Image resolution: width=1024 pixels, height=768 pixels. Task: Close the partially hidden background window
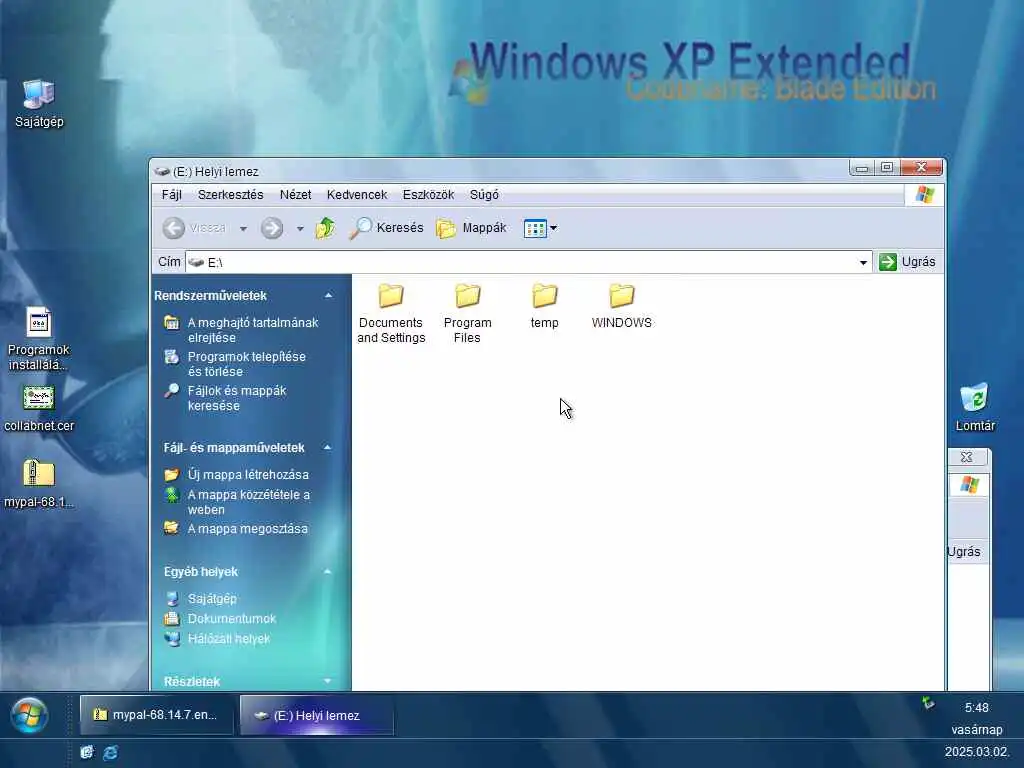pos(967,457)
